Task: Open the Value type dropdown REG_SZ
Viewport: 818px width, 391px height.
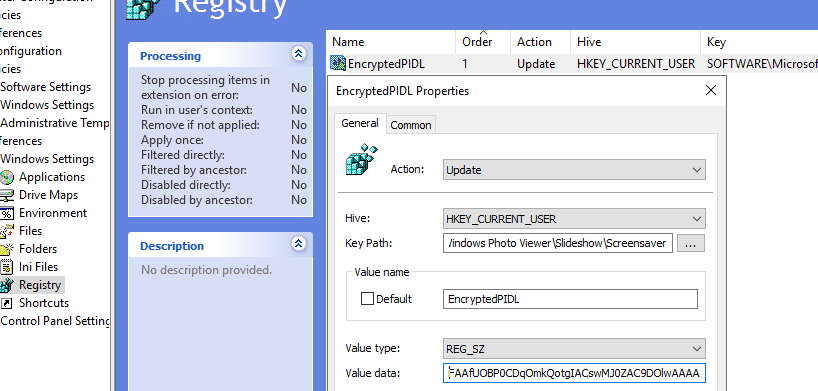Action: [574, 349]
